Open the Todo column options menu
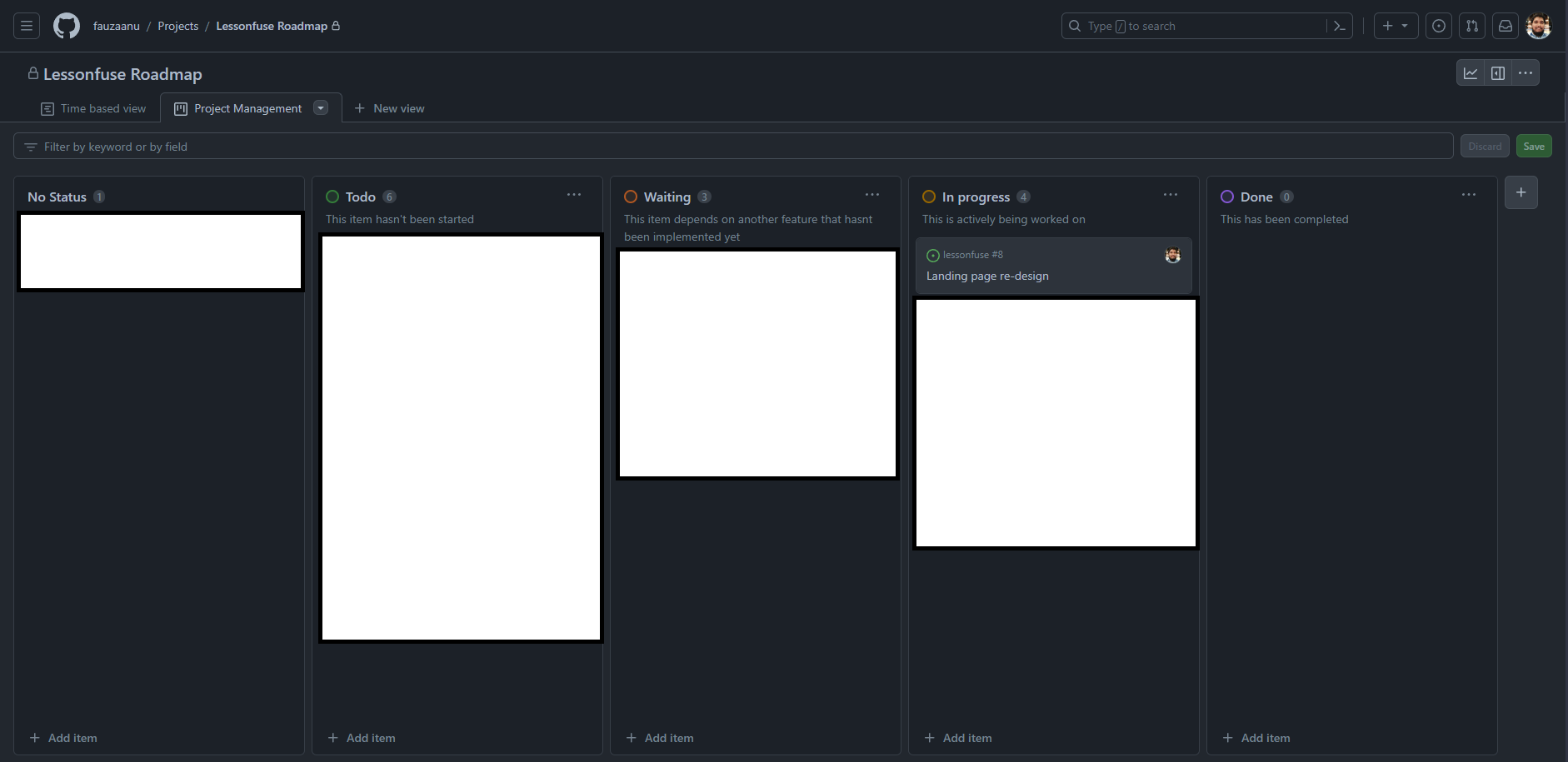Screen dimensions: 1568x762 click(x=574, y=195)
